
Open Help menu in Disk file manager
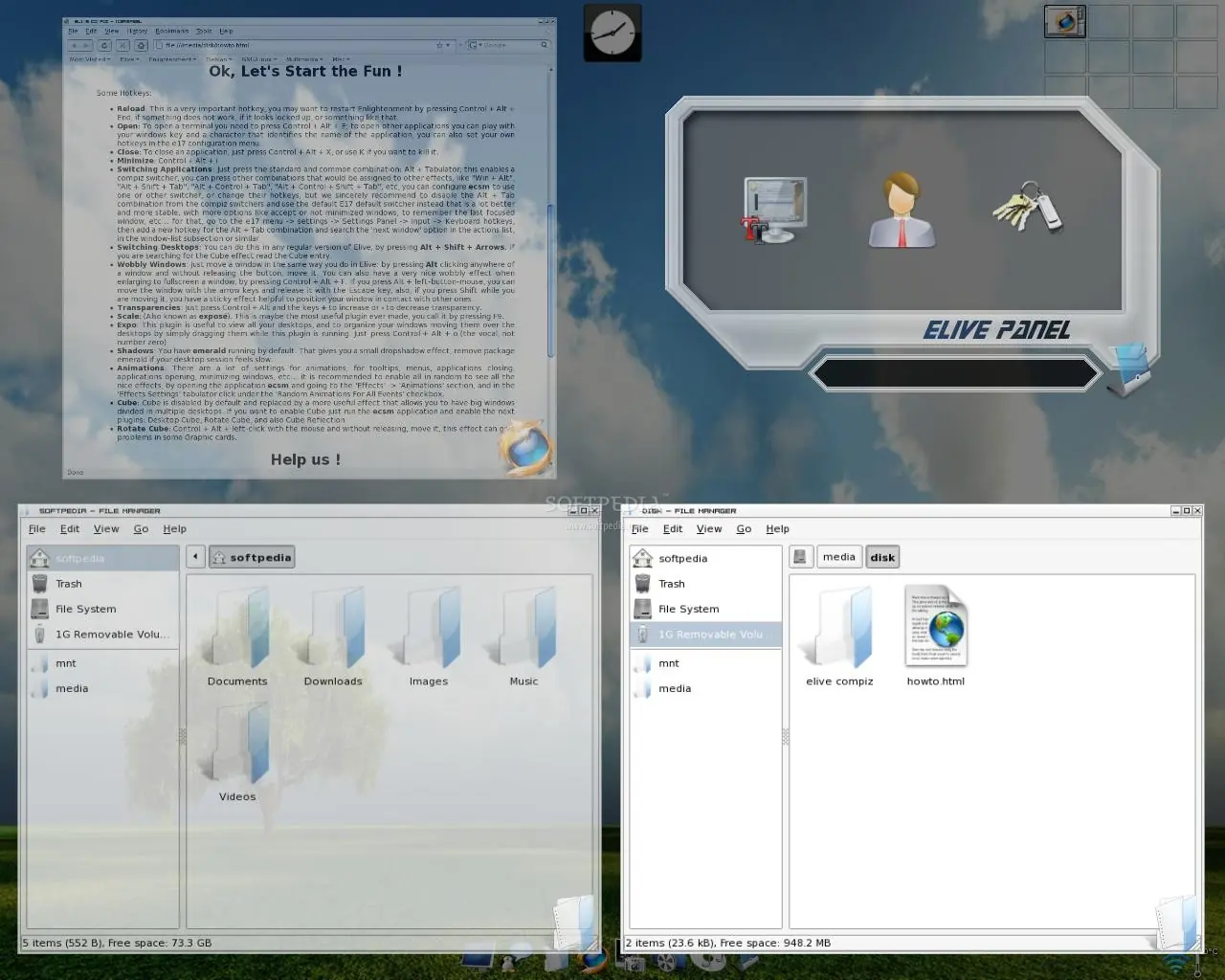point(777,528)
